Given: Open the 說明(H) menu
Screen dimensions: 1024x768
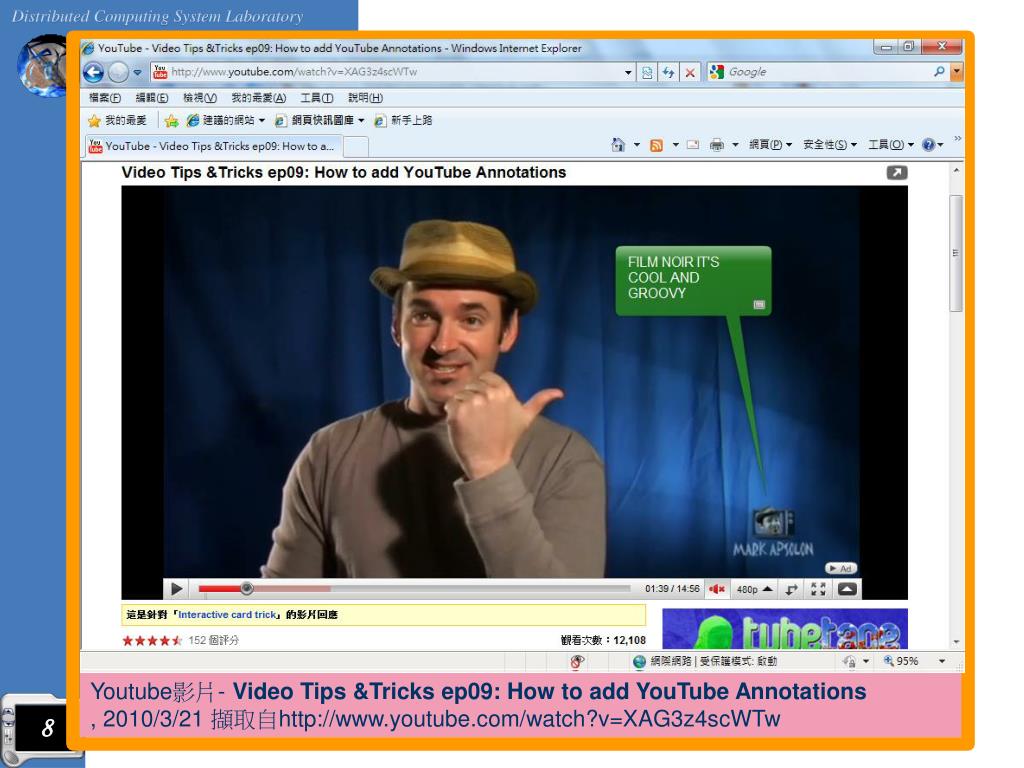Looking at the screenshot, I should [365, 98].
